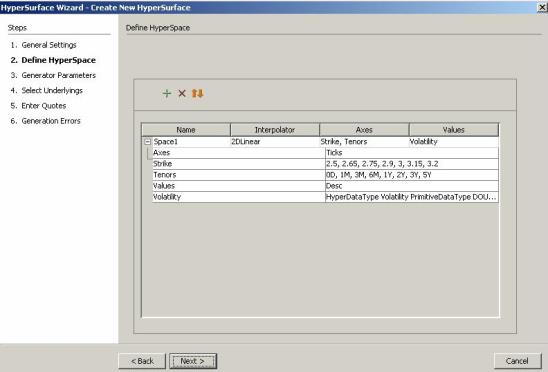Delete the selected space using the red X icon
The height and width of the screenshot is (372, 548).
point(182,93)
